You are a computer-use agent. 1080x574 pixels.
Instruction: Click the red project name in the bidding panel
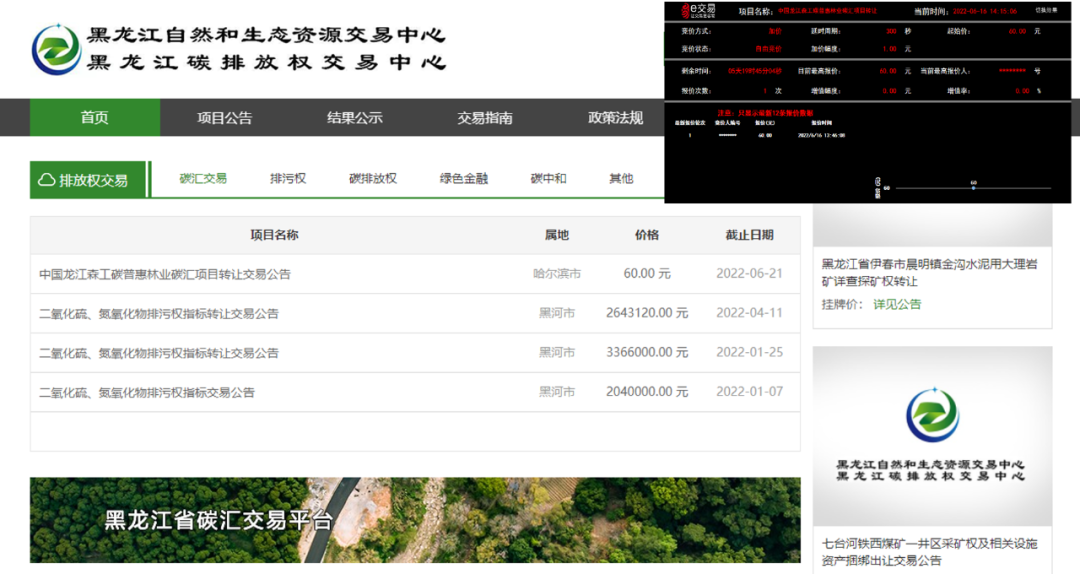coord(827,11)
